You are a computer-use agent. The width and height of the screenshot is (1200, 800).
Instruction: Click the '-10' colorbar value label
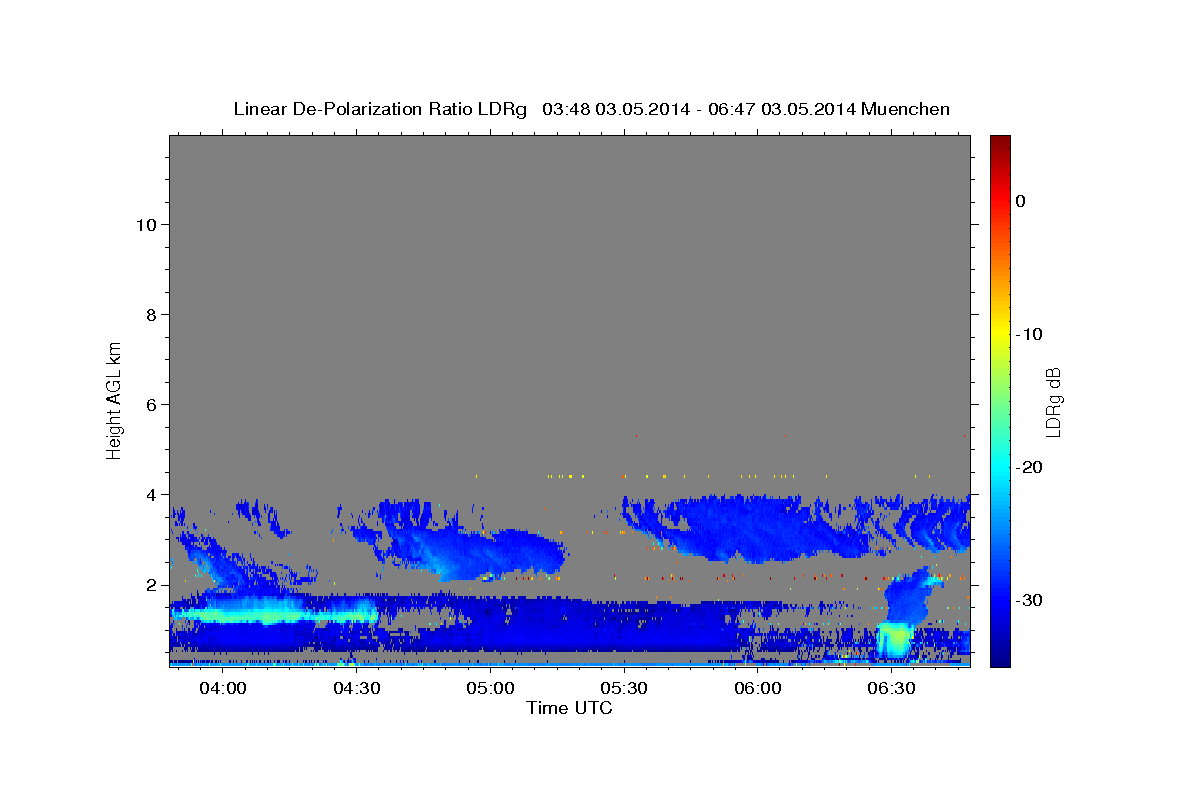pyautogui.click(x=1029, y=334)
